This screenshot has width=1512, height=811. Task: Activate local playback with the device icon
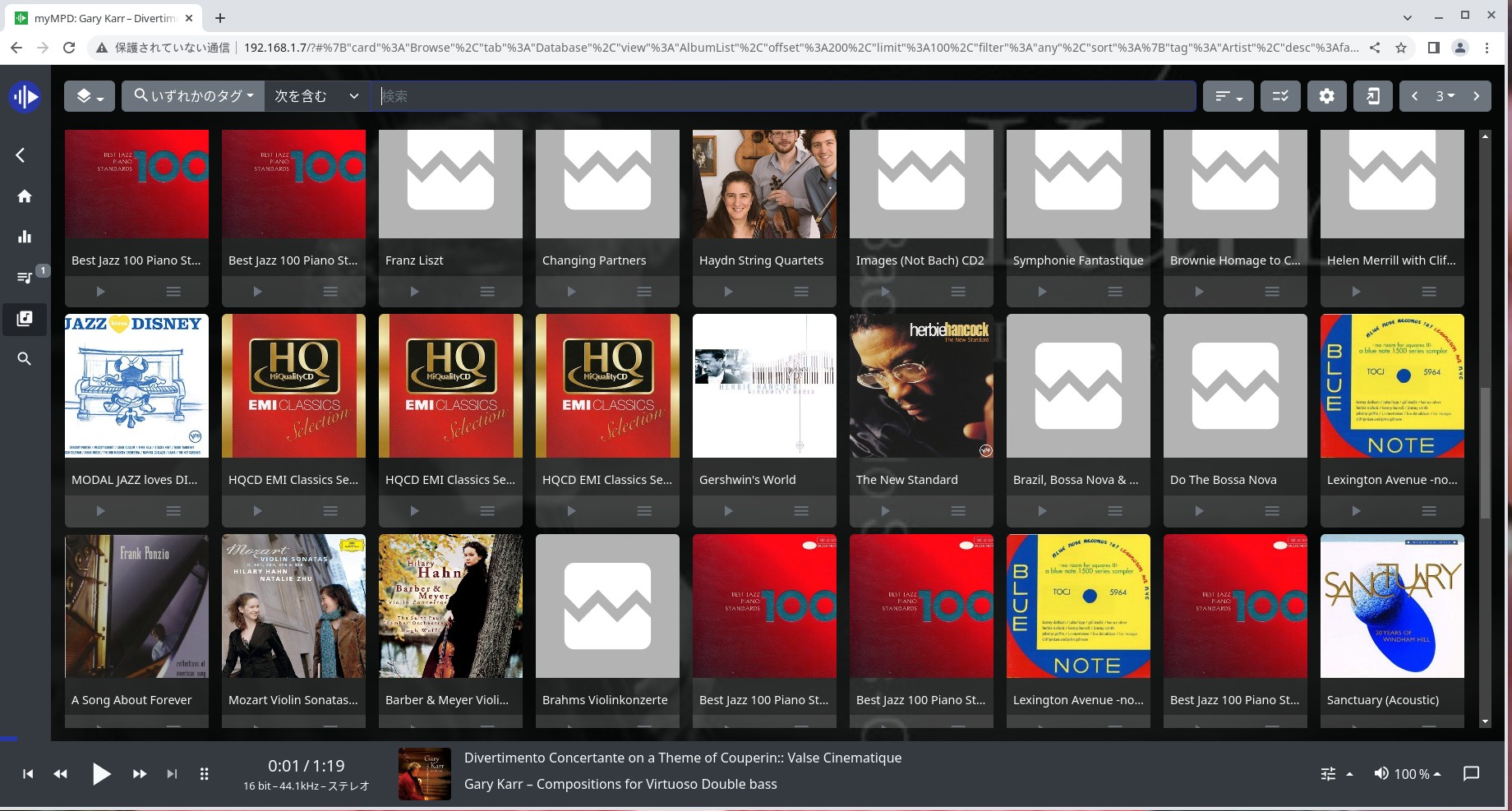(x=1372, y=96)
